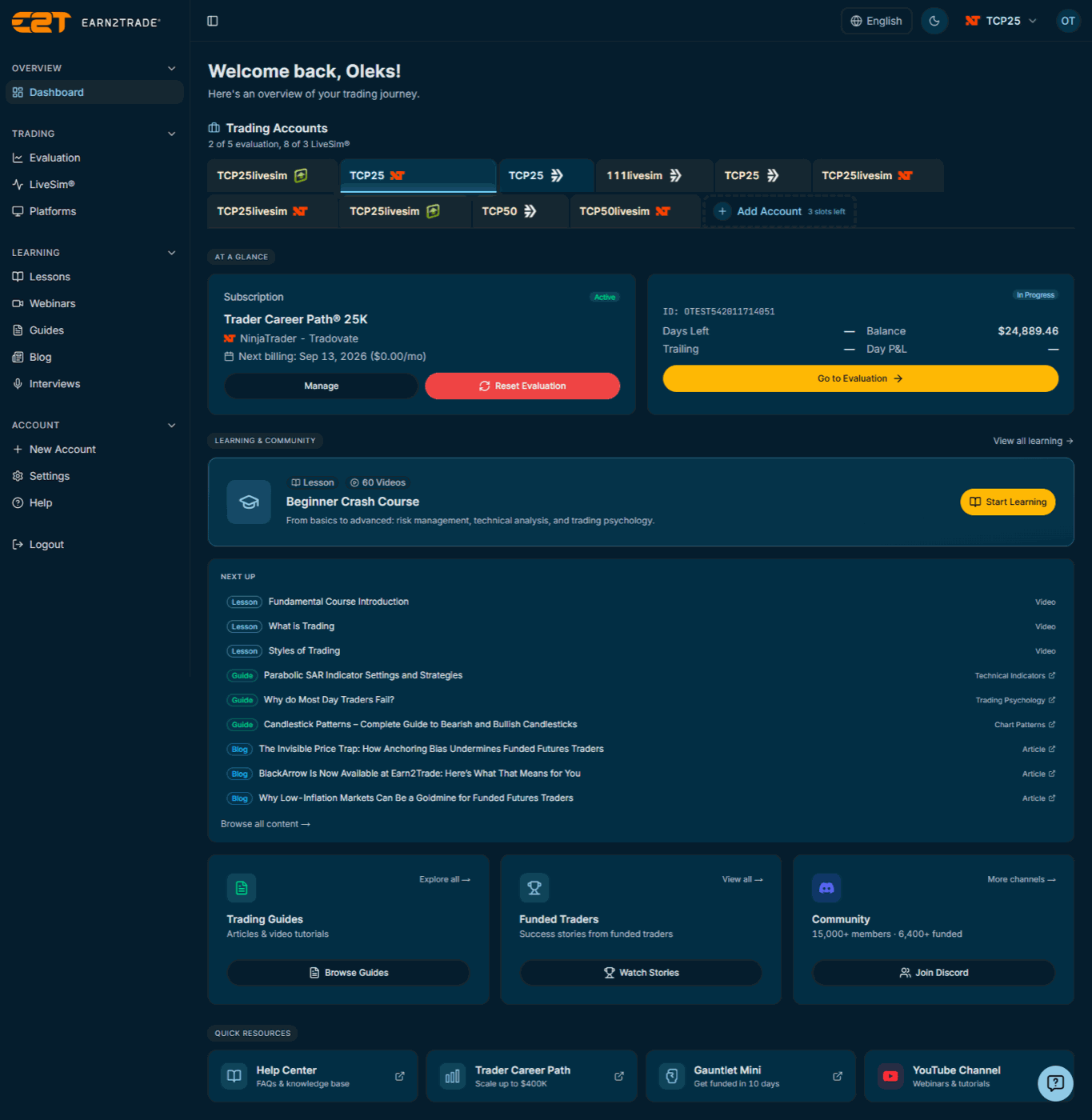Toggle the sidebar collapse icon
The height and width of the screenshot is (1120, 1092).
(x=213, y=21)
